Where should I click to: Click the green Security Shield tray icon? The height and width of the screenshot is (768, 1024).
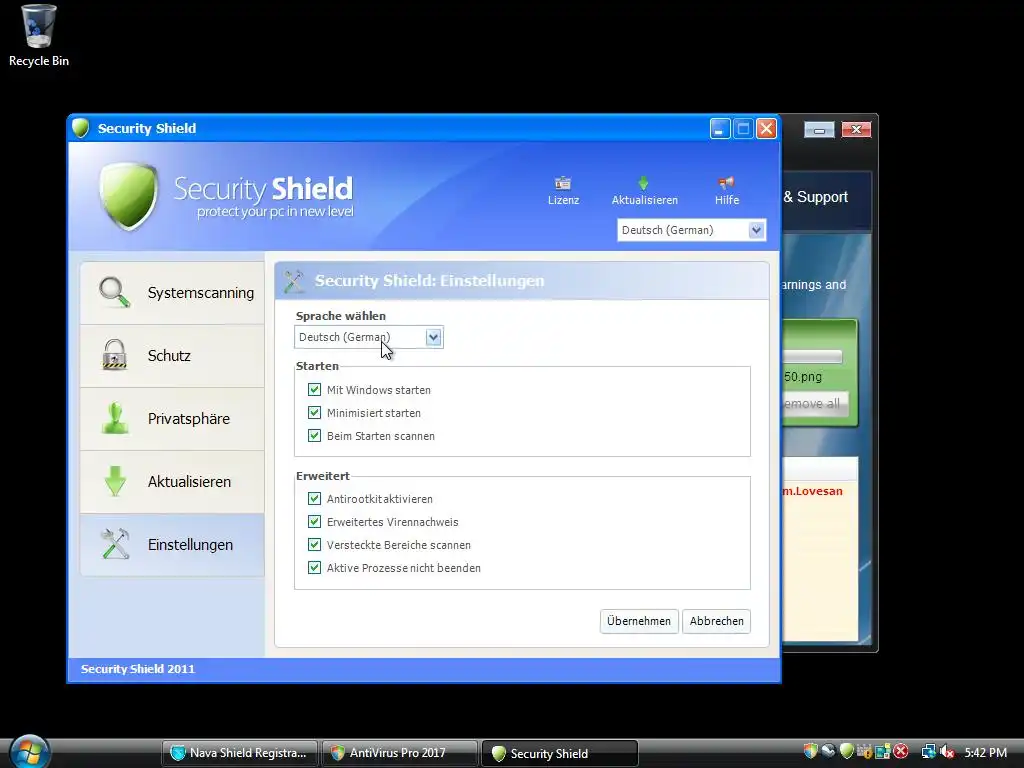point(847,752)
